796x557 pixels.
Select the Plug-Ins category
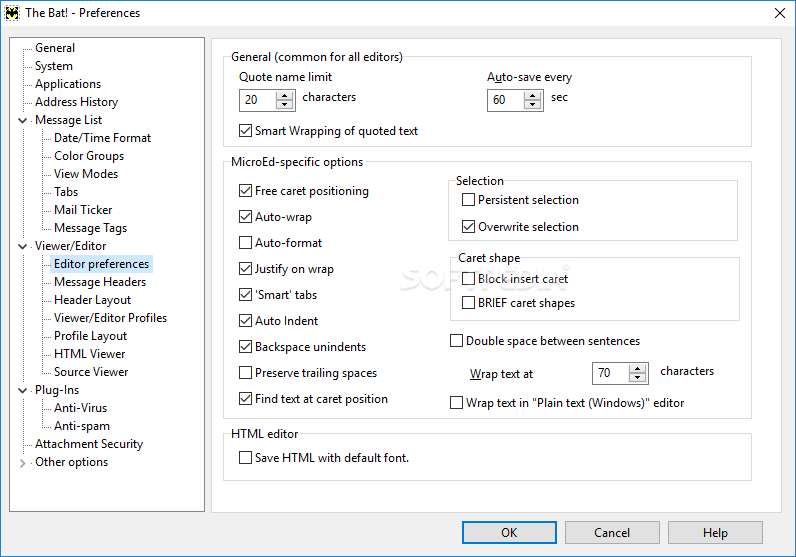click(57, 390)
